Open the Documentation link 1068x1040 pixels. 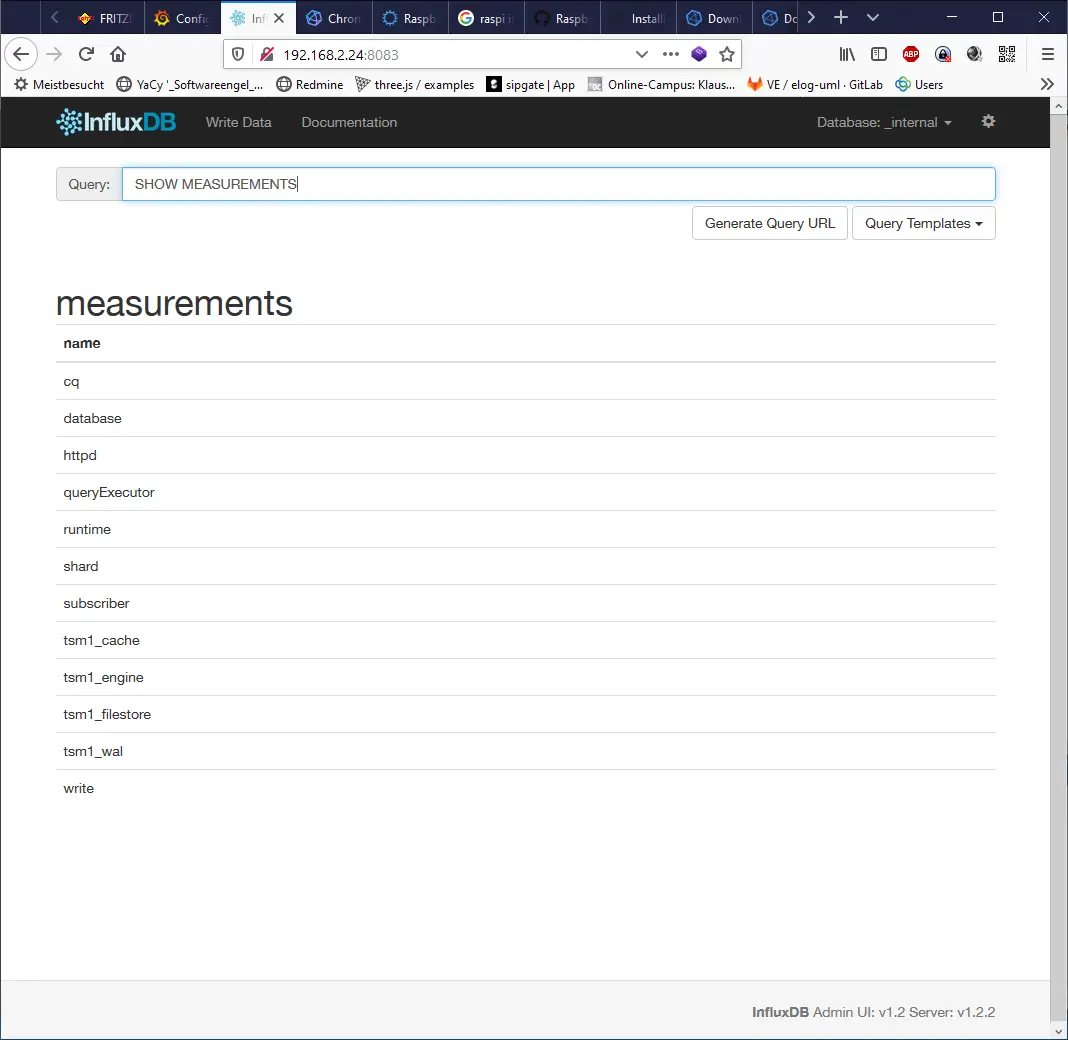(x=349, y=122)
